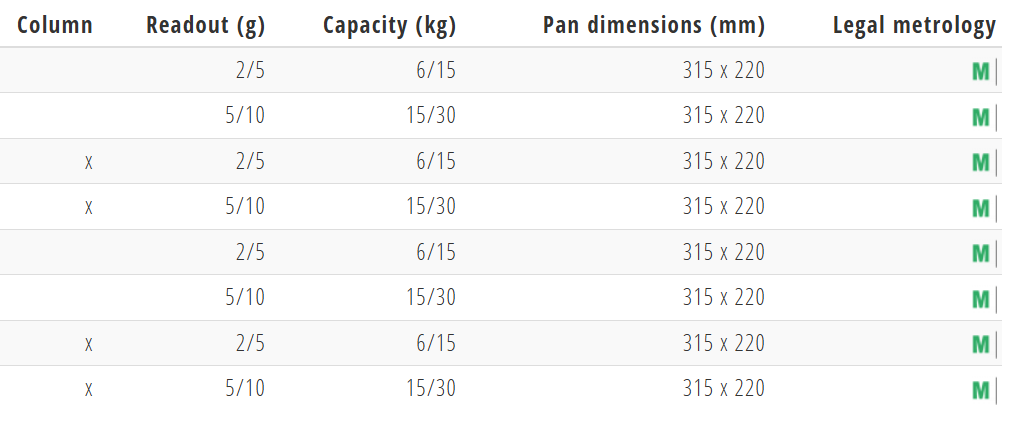Select the Column x mark in the seventh row
The height and width of the screenshot is (422, 1018).
point(88,344)
